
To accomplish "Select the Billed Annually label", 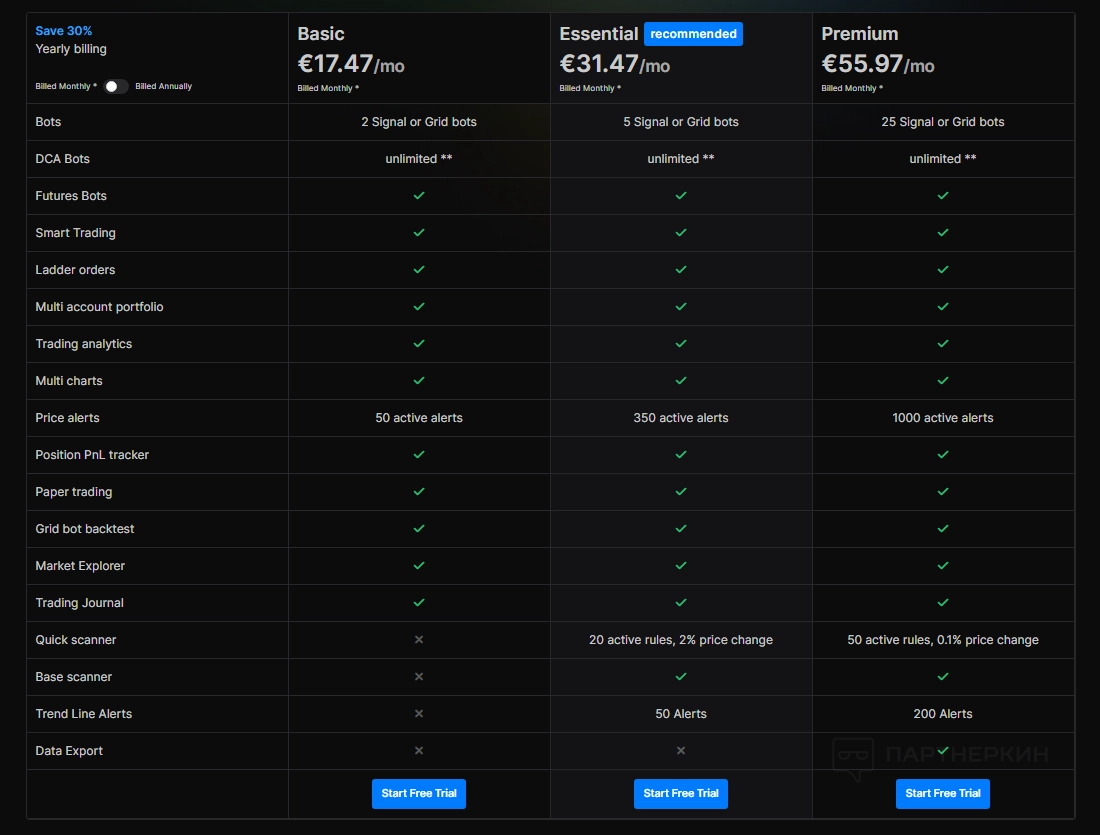I will pyautogui.click(x=163, y=86).
